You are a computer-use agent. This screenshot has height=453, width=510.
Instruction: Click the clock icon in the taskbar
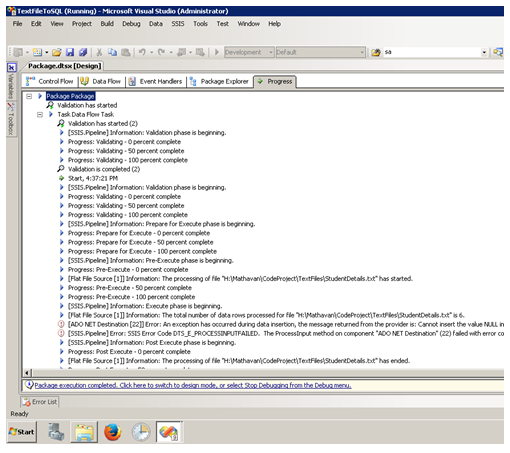pos(141,432)
